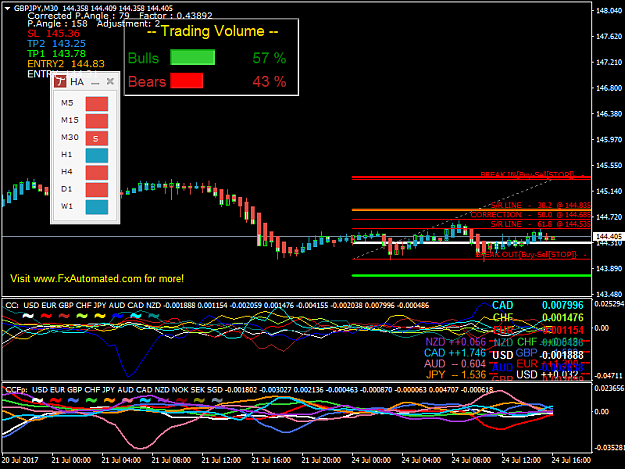Click the 148.040 price scale label
Screen dimensions: 625x469
609,10
